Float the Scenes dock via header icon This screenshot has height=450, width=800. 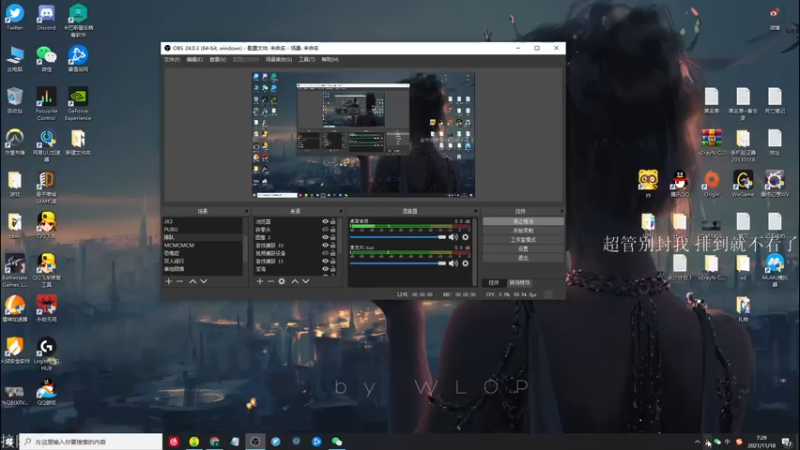tap(246, 211)
